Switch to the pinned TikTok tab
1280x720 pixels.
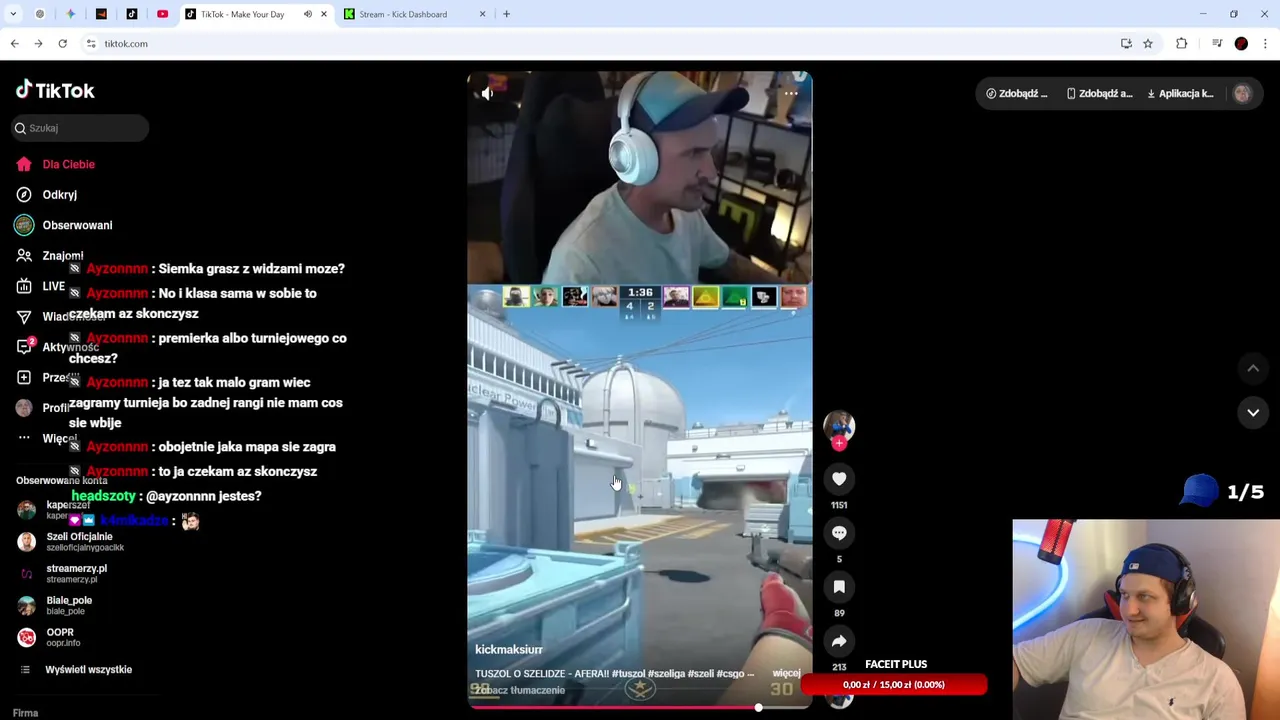tap(132, 14)
